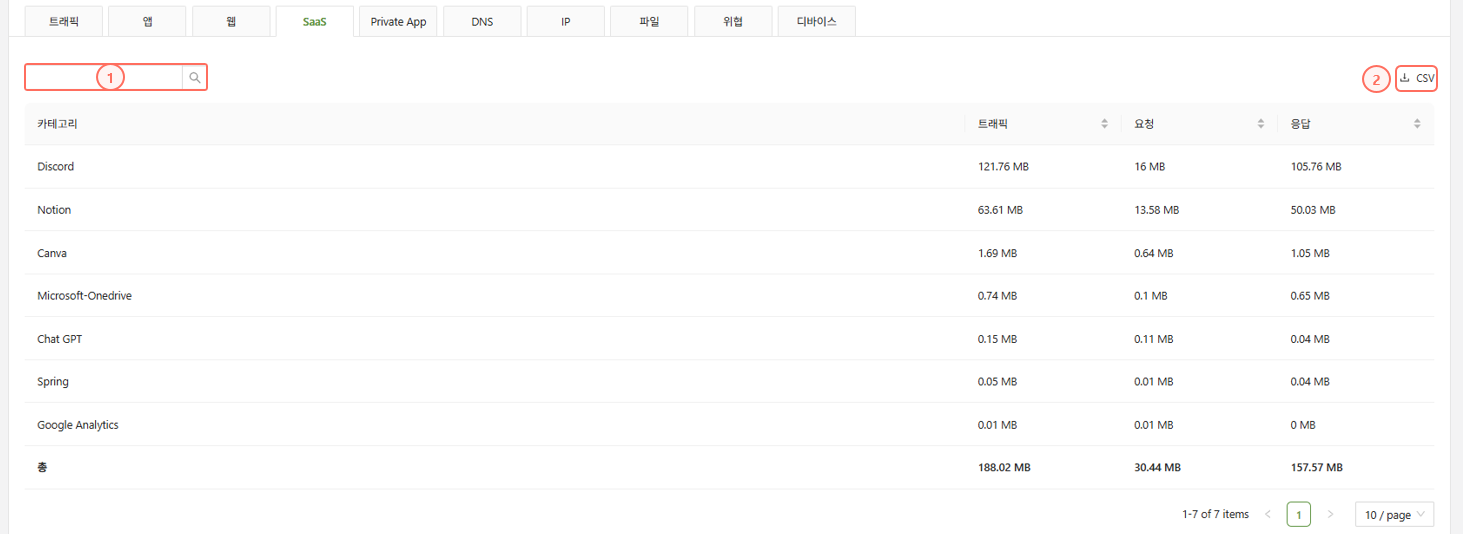1463x534 pixels.
Task: Sort by 트래픽 column arrows
Action: (x=1104, y=124)
